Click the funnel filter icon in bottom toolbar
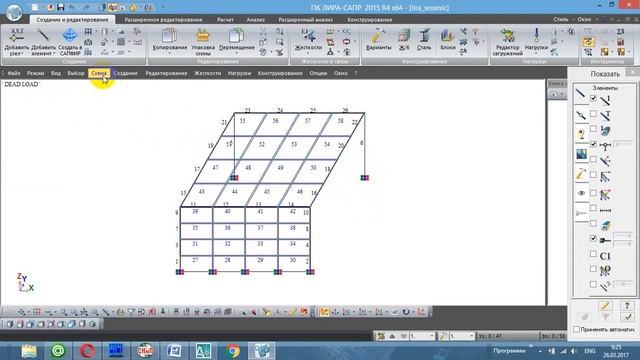Screen dimensions: 640x360 pos(131,312)
